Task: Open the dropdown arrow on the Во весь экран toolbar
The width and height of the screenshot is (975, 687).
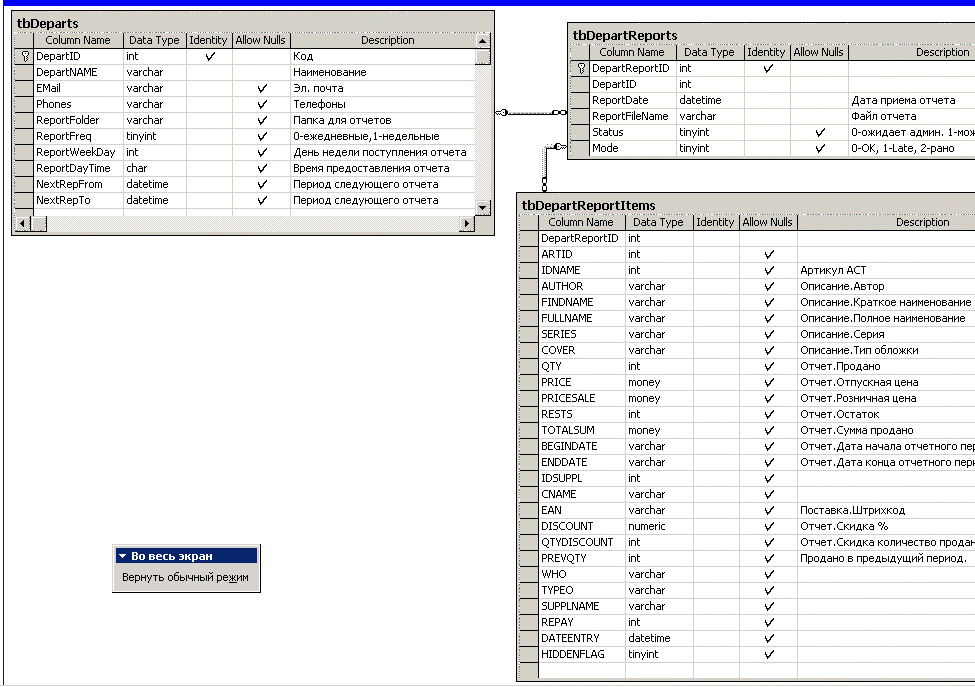Action: point(122,556)
